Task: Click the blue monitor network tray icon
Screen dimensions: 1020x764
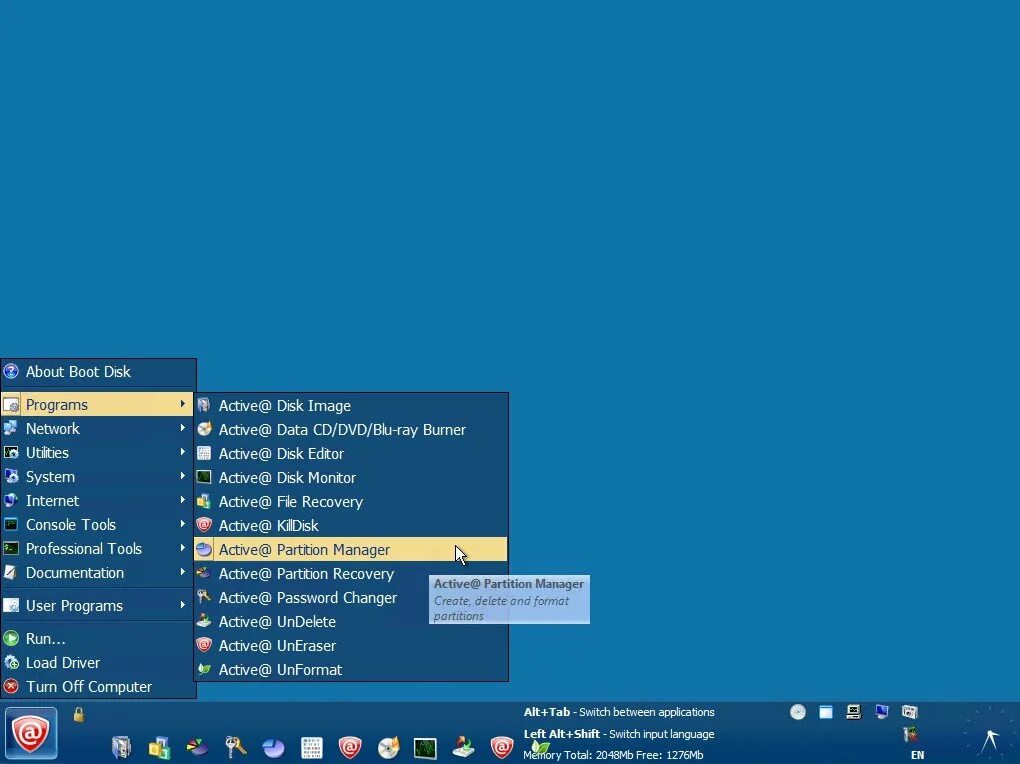Action: (x=881, y=712)
